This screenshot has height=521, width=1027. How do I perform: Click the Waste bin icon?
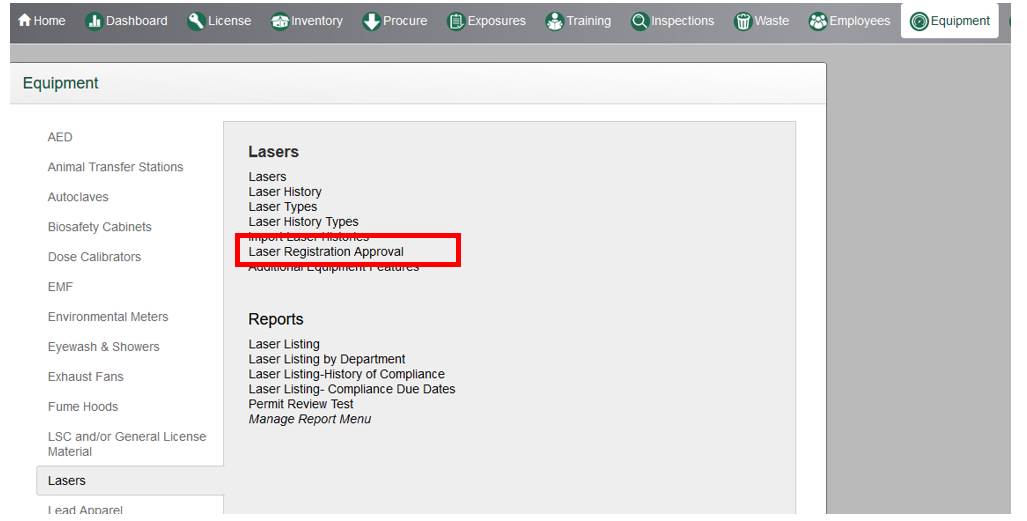pos(742,21)
